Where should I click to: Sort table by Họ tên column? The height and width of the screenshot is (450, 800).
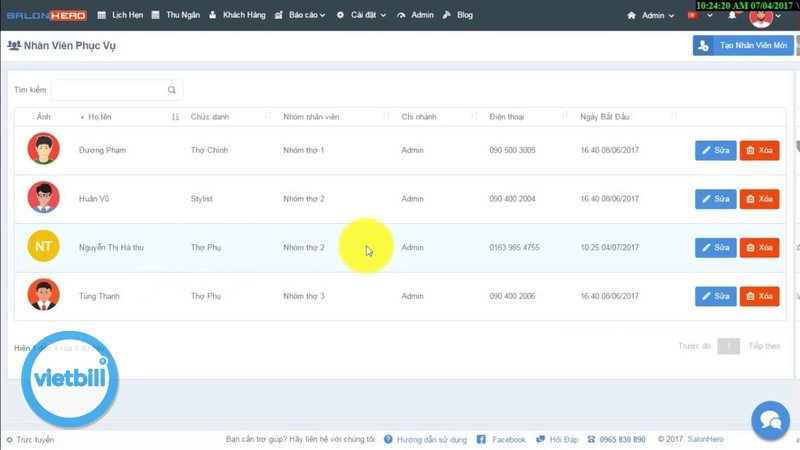(x=128, y=117)
